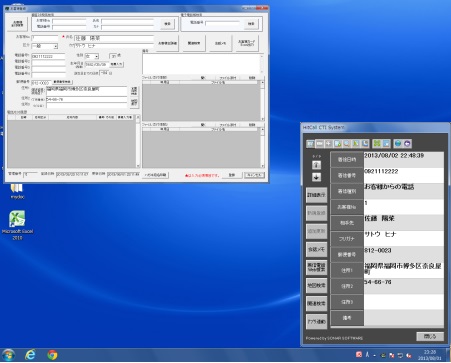
Task: Click the toolbar icon between magnifier and phone
Action: [356, 143]
